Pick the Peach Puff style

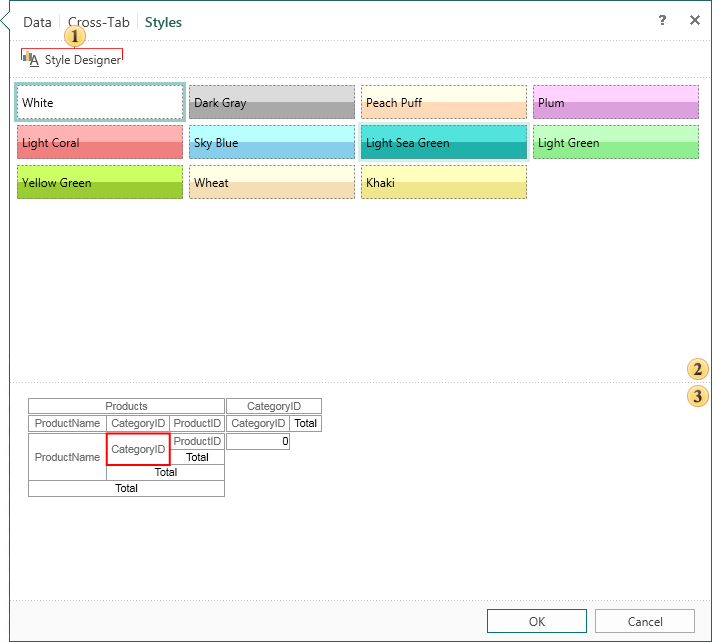coord(444,102)
